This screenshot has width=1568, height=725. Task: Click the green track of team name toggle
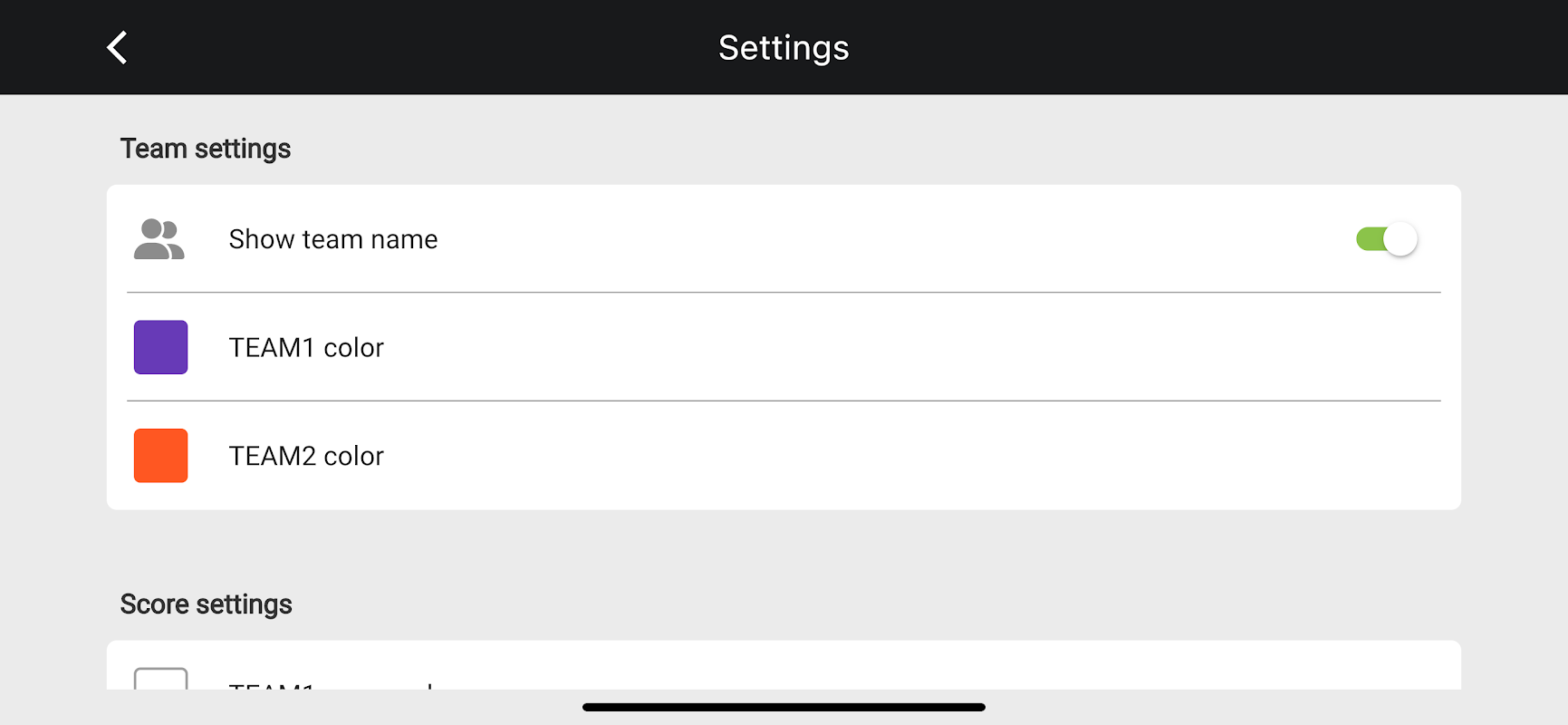click(x=1368, y=239)
